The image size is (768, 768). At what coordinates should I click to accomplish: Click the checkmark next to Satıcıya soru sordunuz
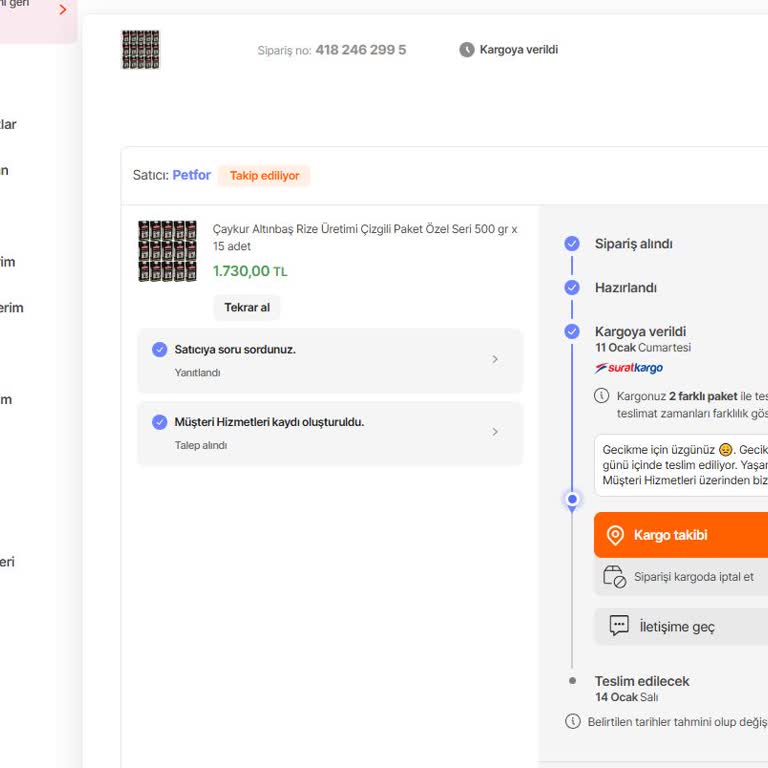coord(159,349)
